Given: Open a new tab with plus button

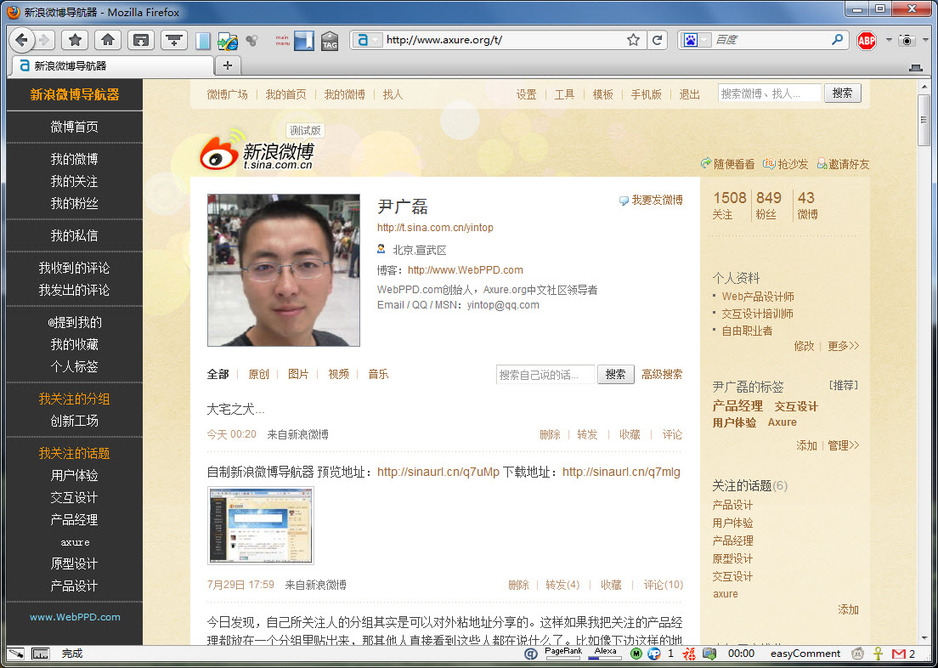Looking at the screenshot, I should click(227, 65).
